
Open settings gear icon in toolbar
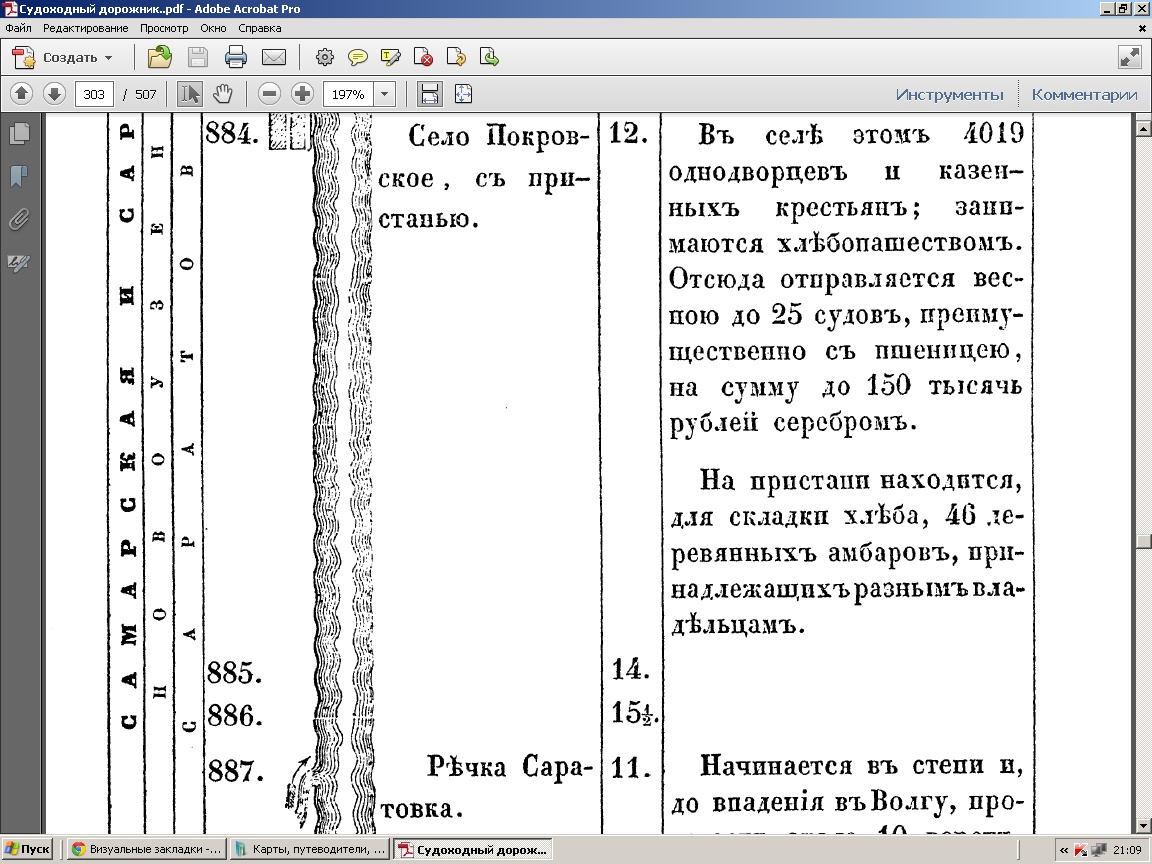(x=324, y=57)
